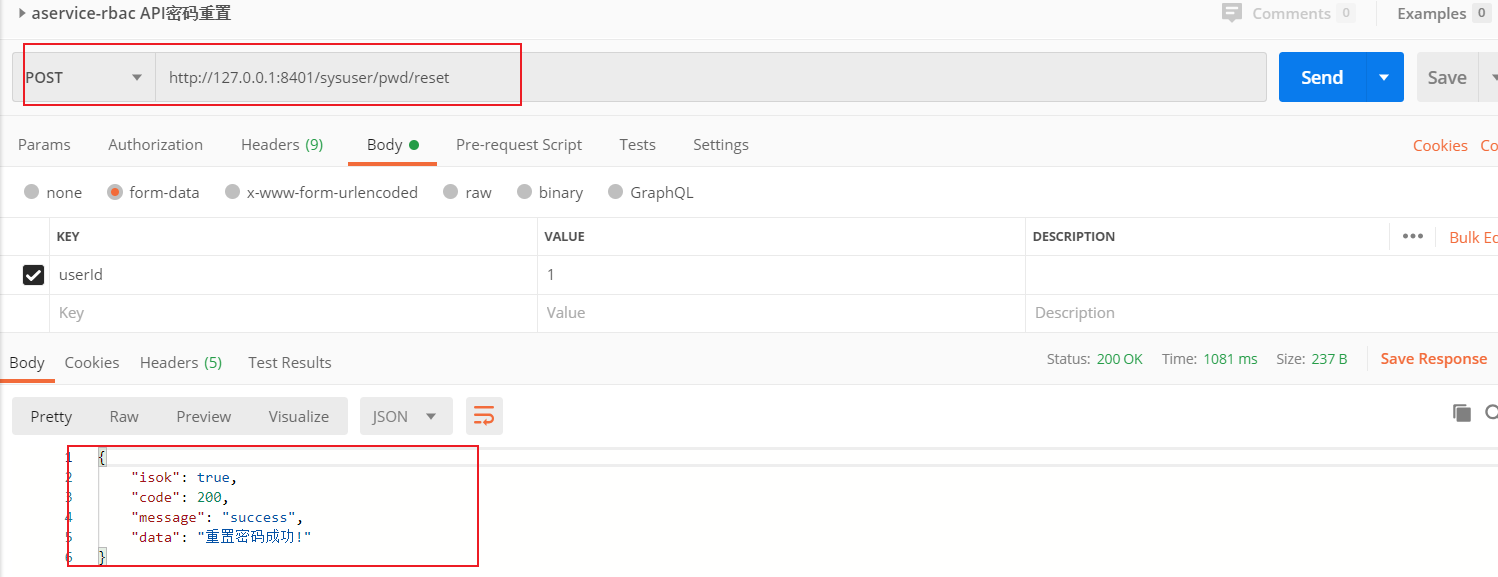The width and height of the screenshot is (1498, 577).
Task: Send the request
Action: click(1321, 77)
